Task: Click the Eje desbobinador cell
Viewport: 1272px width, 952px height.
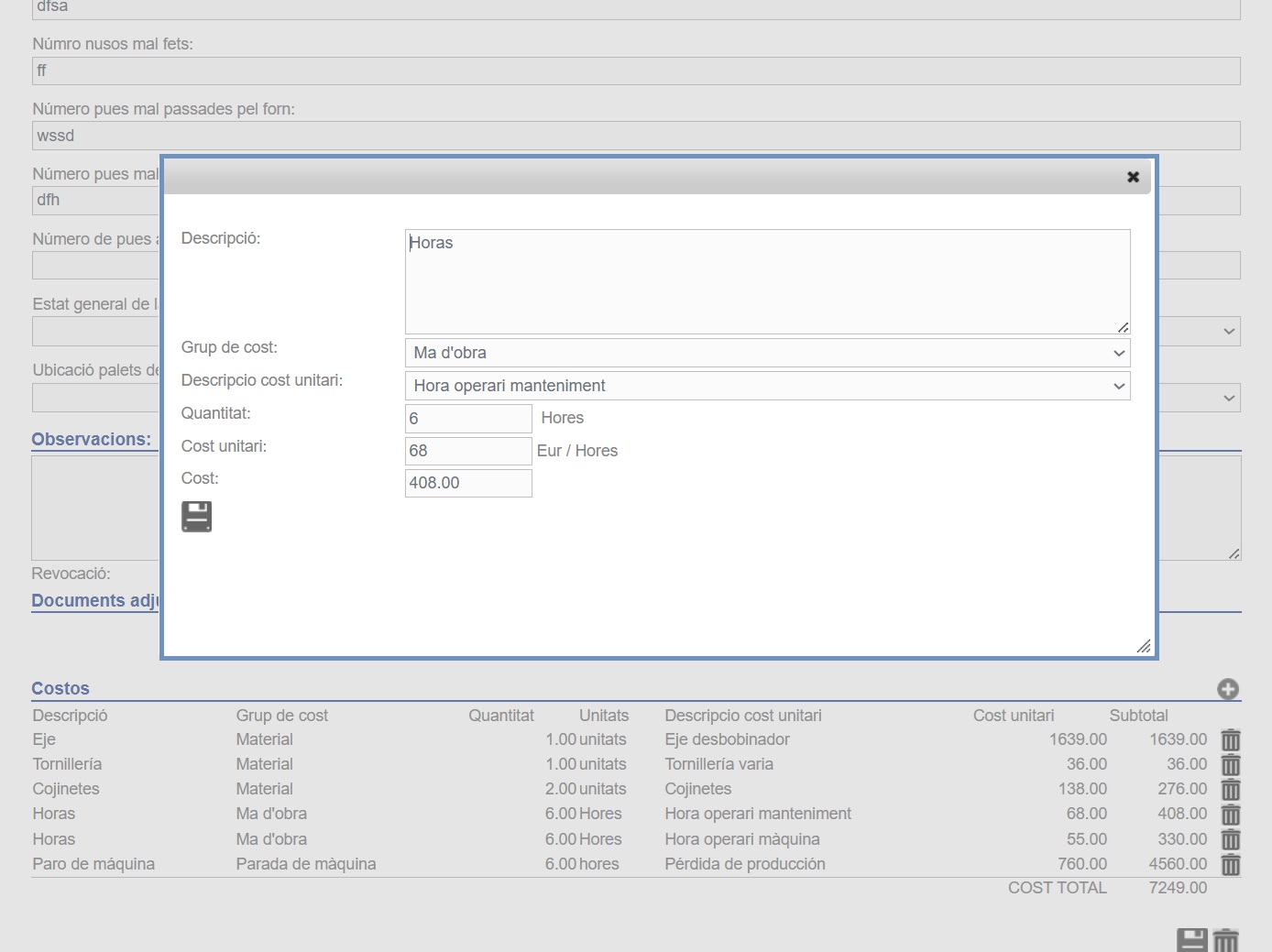Action: [x=727, y=739]
